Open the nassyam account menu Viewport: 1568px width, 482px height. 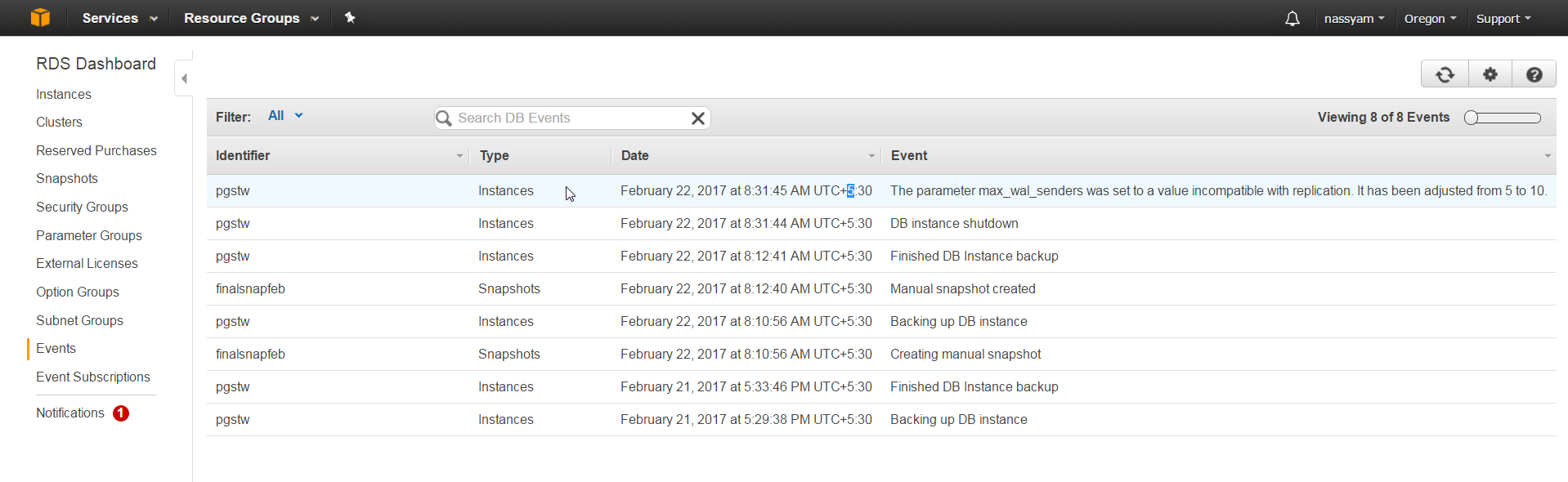(1354, 18)
